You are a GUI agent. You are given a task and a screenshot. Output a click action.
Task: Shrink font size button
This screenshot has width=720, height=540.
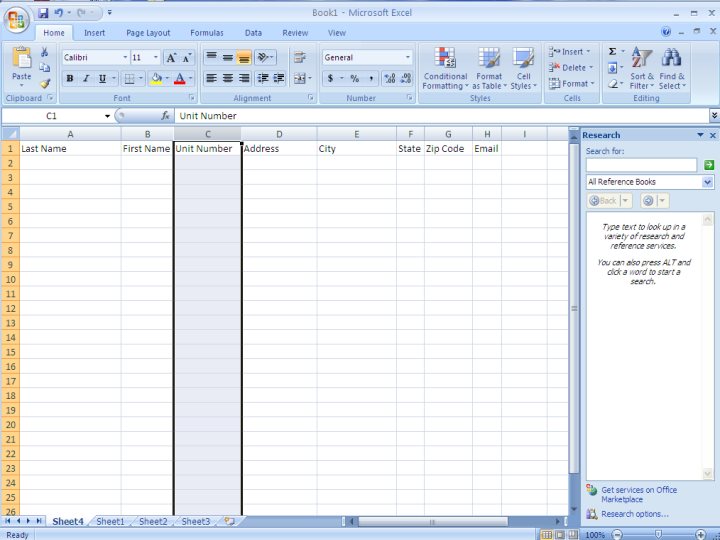click(x=186, y=58)
